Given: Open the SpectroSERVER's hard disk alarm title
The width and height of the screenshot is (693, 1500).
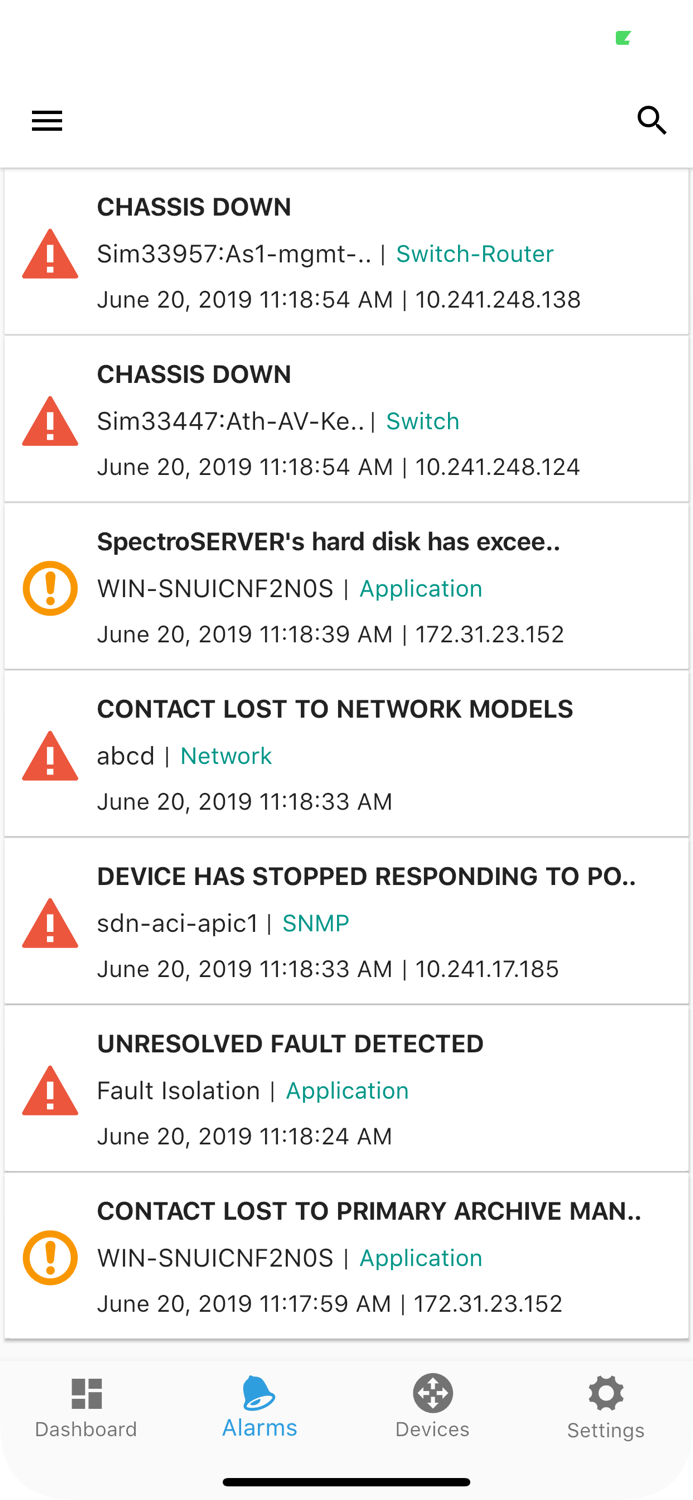Looking at the screenshot, I should tap(328, 542).
